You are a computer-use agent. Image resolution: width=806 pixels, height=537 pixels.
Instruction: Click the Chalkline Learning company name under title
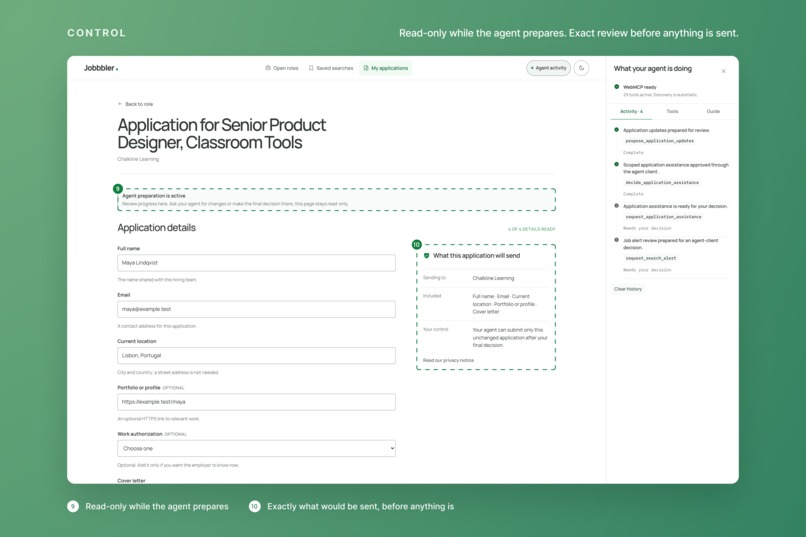click(x=138, y=159)
